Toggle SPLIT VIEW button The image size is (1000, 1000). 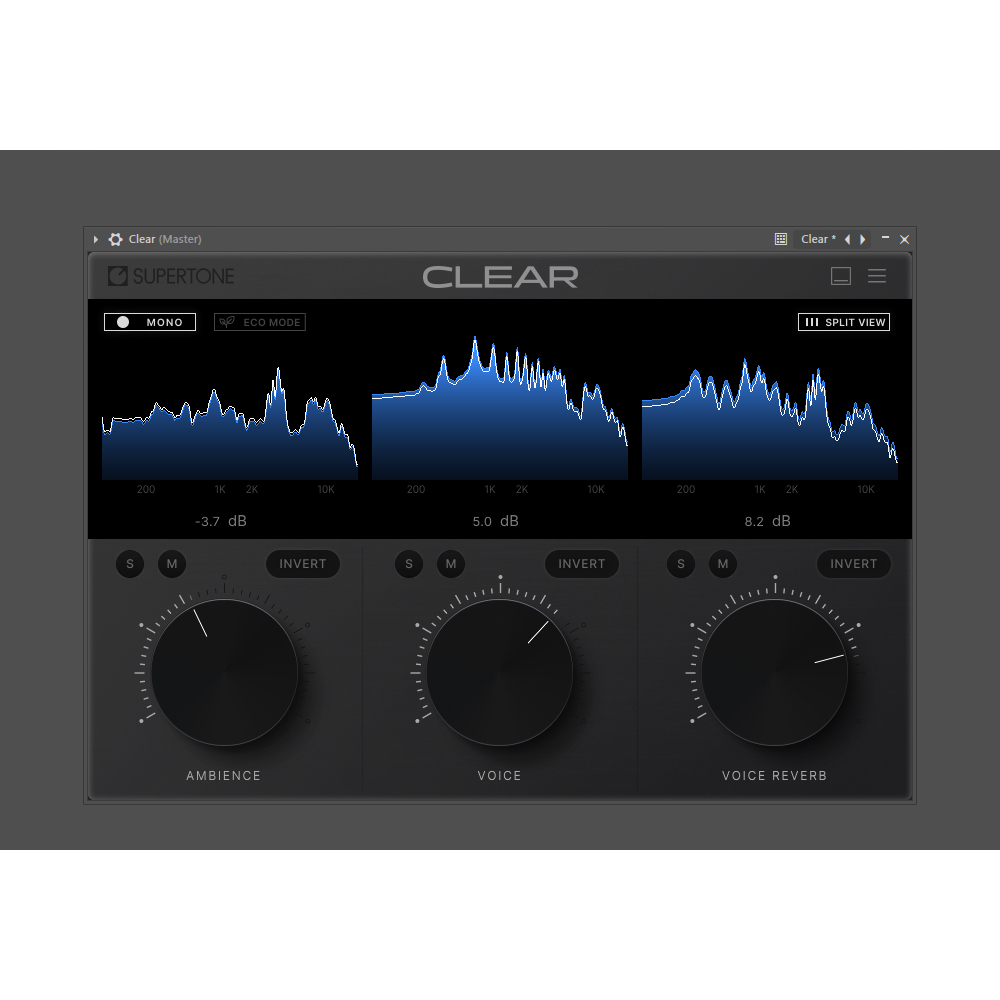[844, 322]
